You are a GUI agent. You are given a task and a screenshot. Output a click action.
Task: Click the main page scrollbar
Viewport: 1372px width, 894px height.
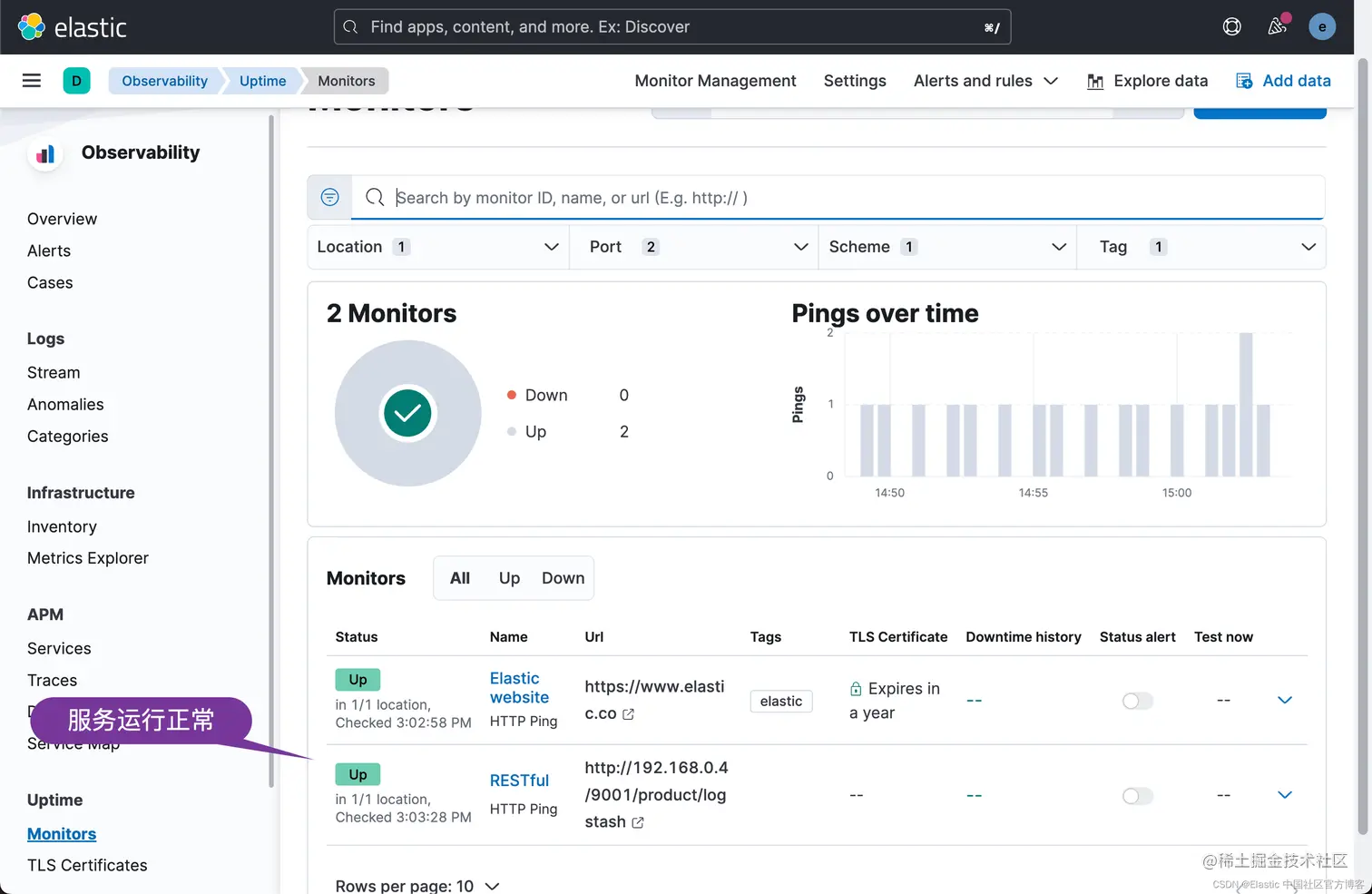pyautogui.click(x=1362, y=447)
